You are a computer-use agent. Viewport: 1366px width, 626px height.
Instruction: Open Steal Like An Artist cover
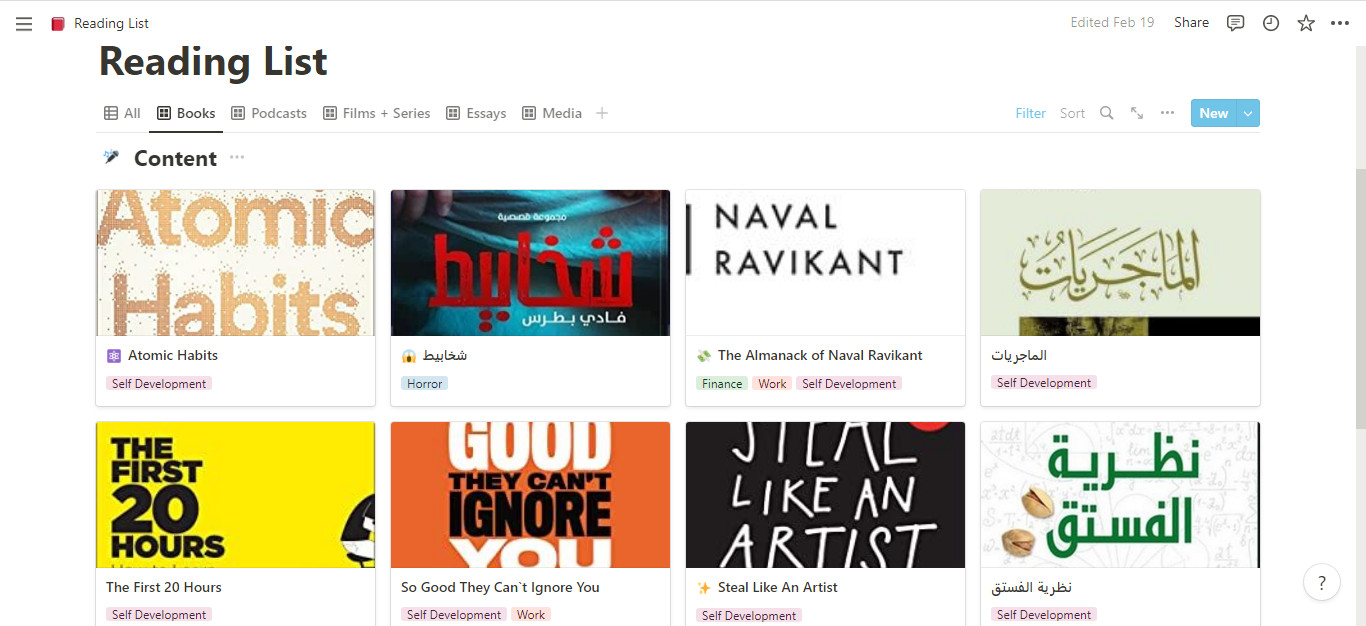(x=825, y=495)
